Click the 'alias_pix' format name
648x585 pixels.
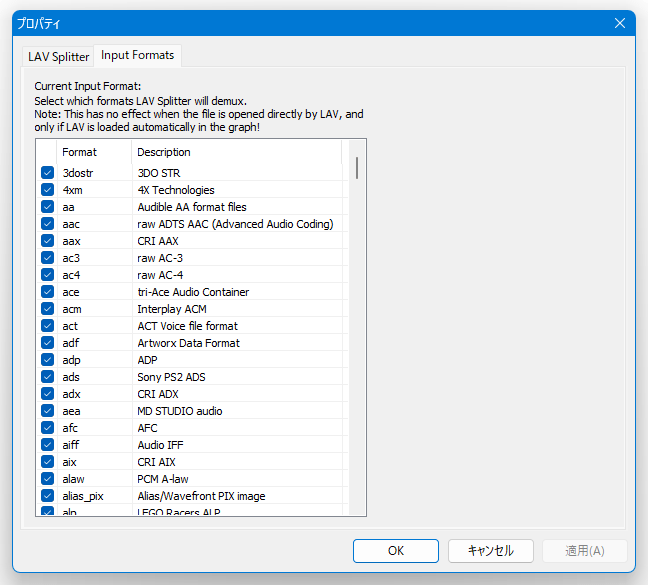(x=83, y=496)
